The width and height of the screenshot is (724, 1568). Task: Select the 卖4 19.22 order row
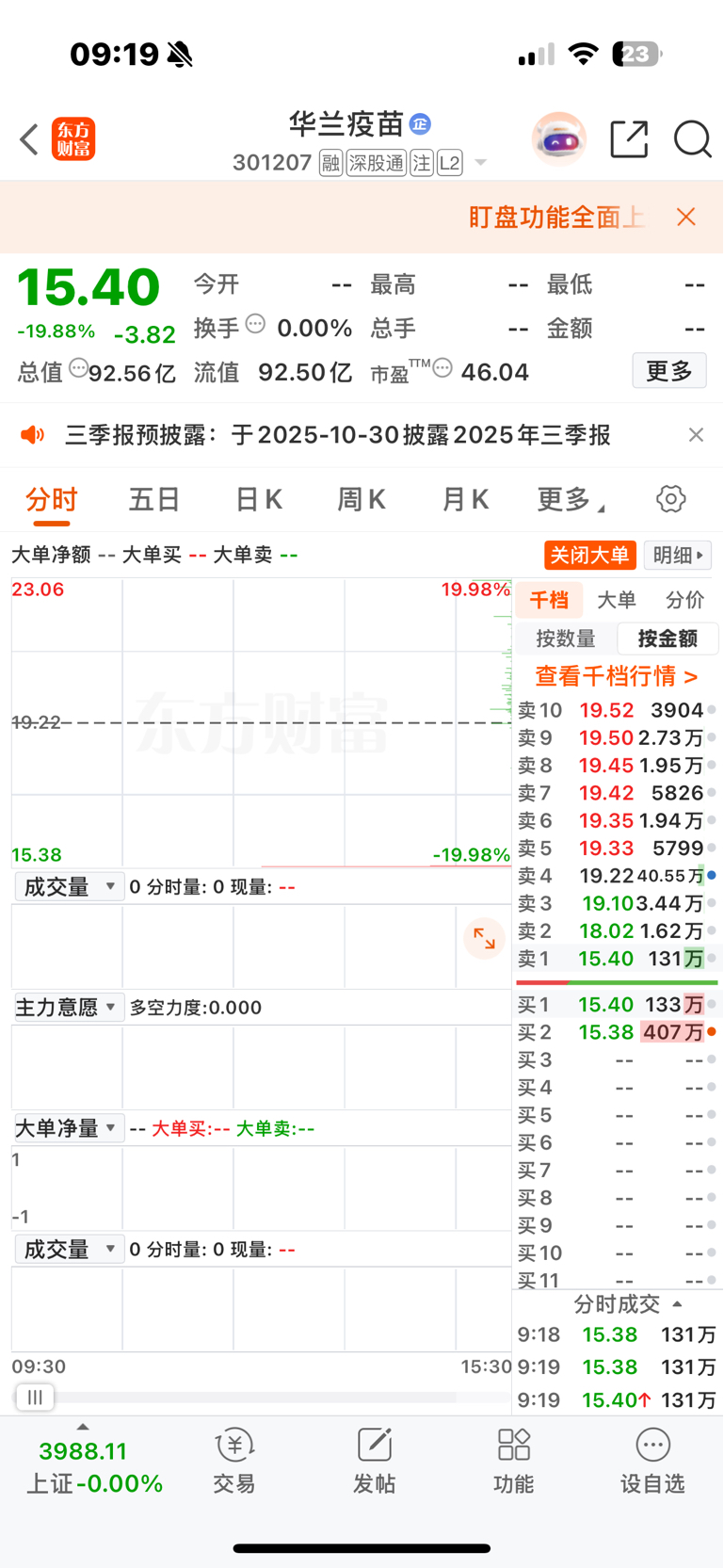click(617, 876)
